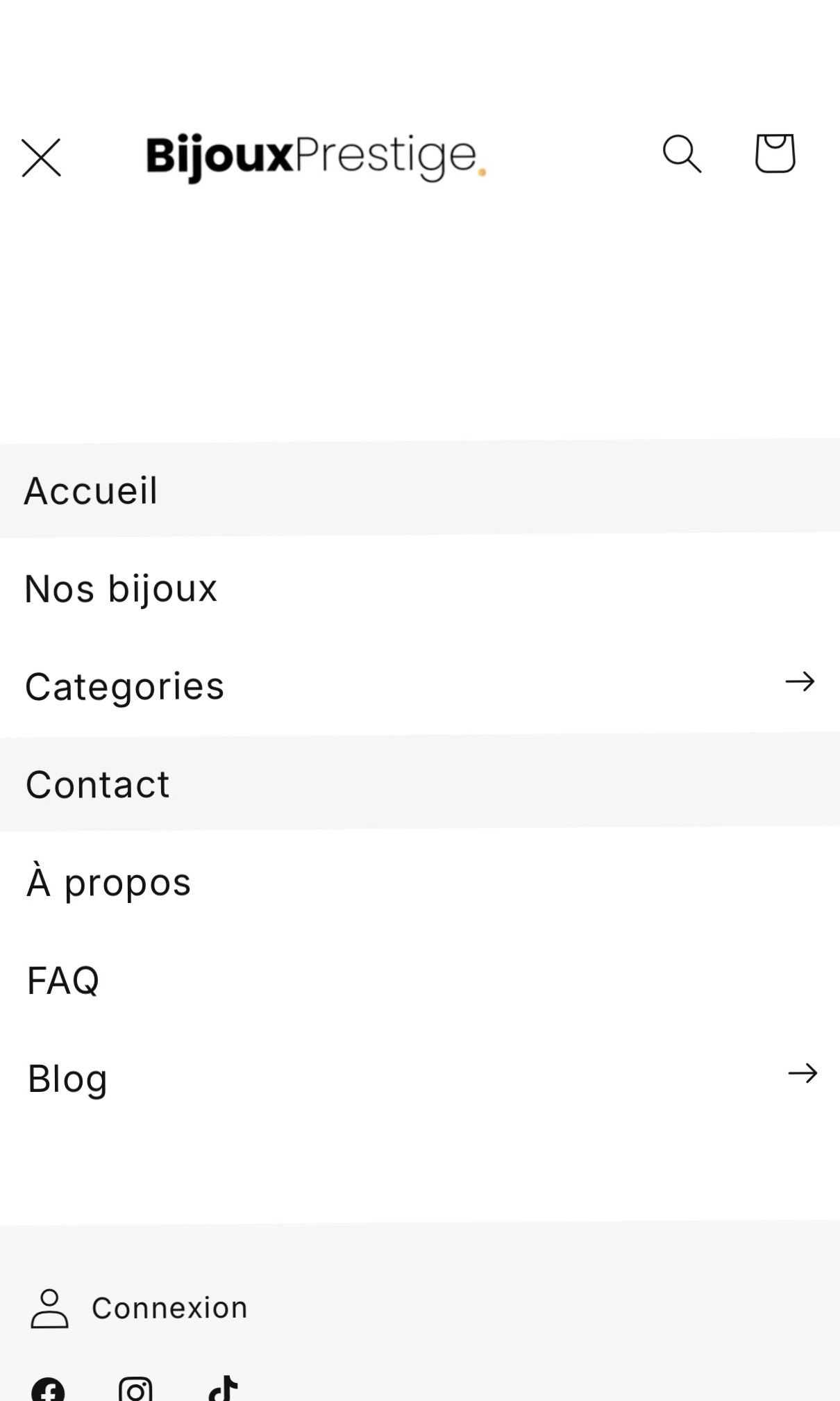
Task: Go to the Accueil menu item
Action: point(91,490)
